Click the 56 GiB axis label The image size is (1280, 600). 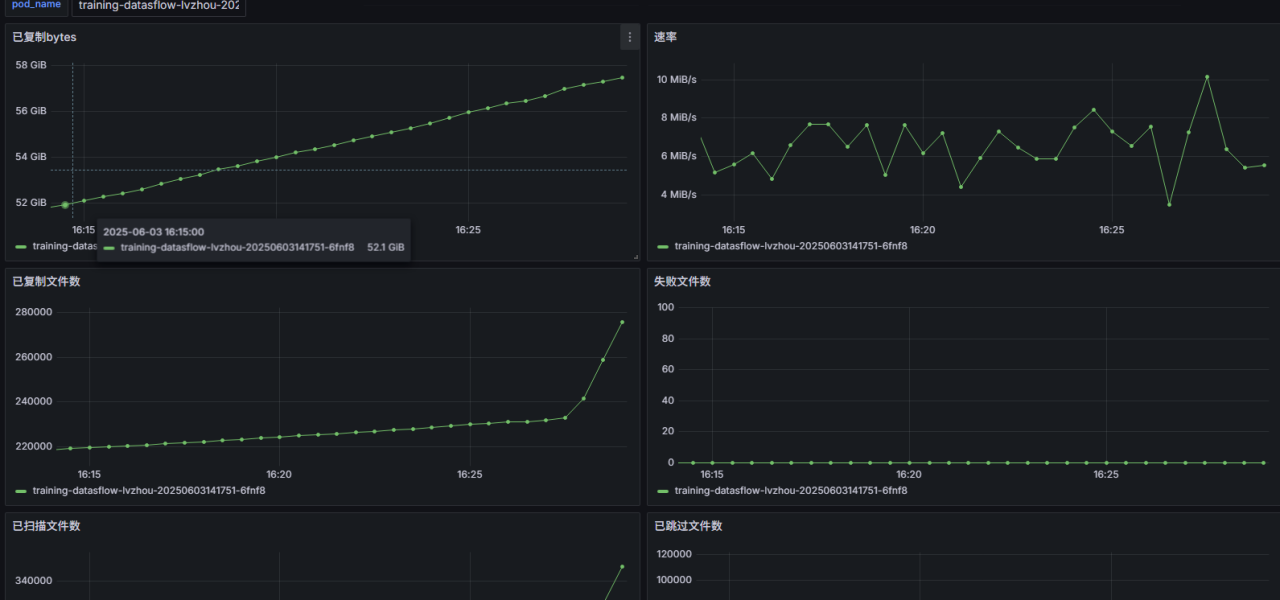pyautogui.click(x=31, y=111)
